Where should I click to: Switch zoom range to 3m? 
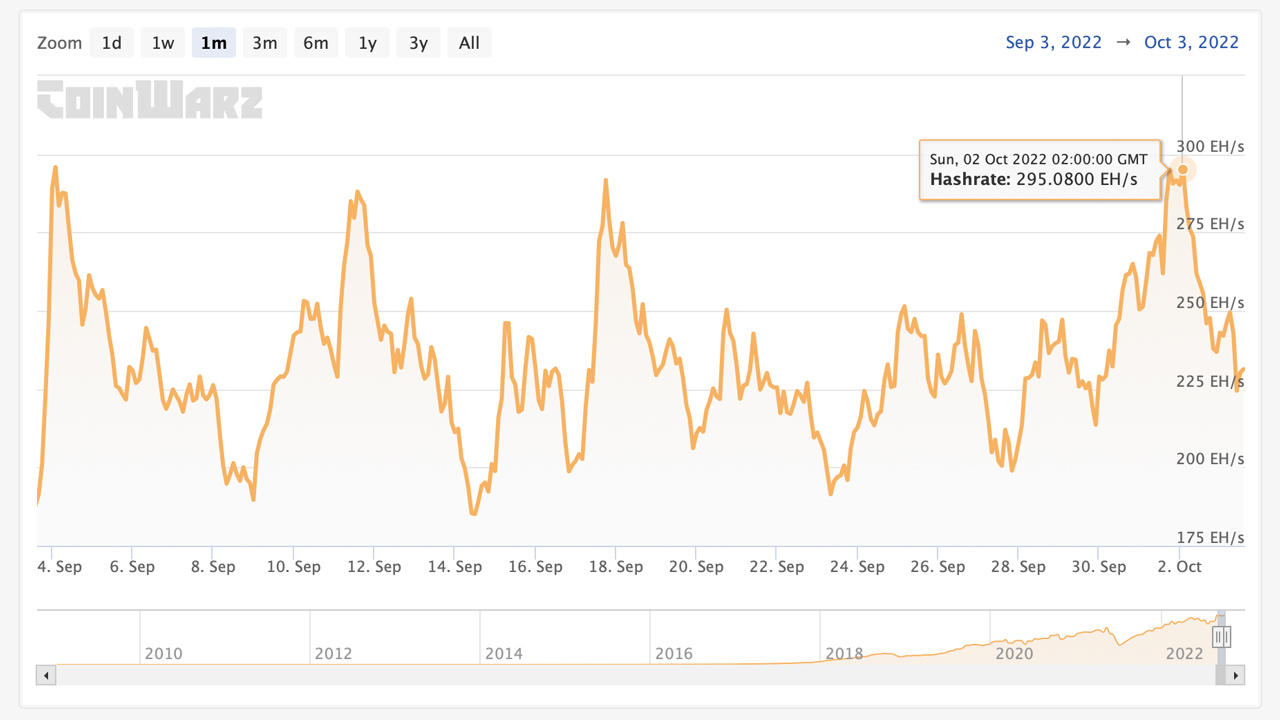point(265,43)
